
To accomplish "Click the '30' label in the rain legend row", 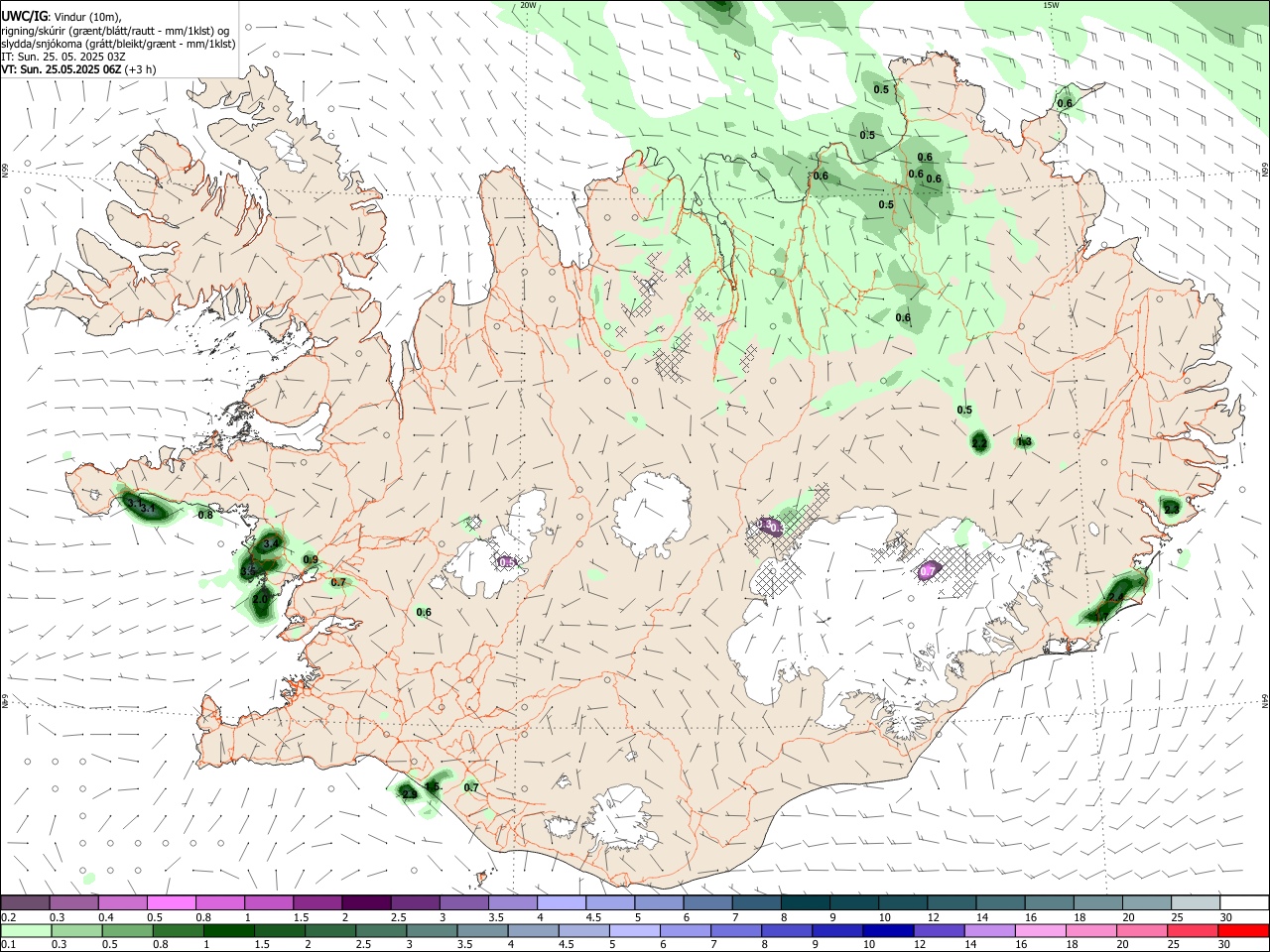I will tap(1225, 945).
